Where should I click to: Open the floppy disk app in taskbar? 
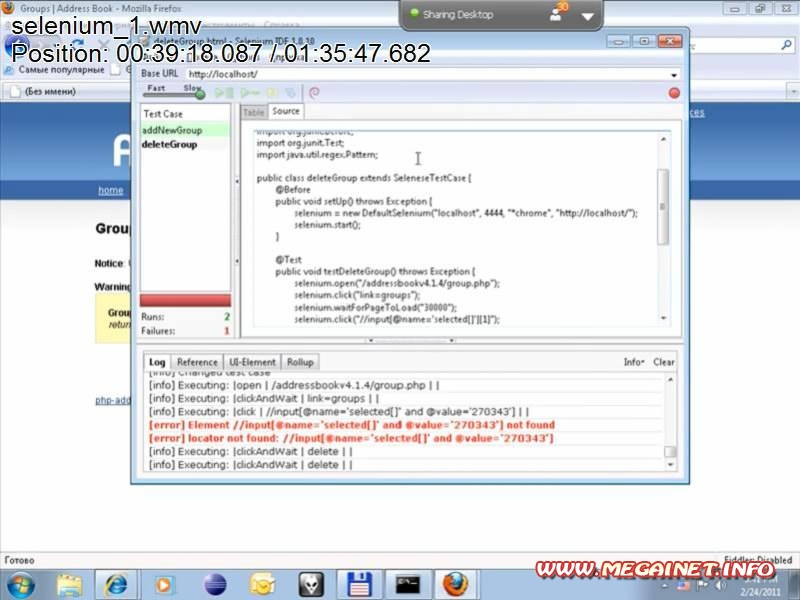tap(359, 585)
